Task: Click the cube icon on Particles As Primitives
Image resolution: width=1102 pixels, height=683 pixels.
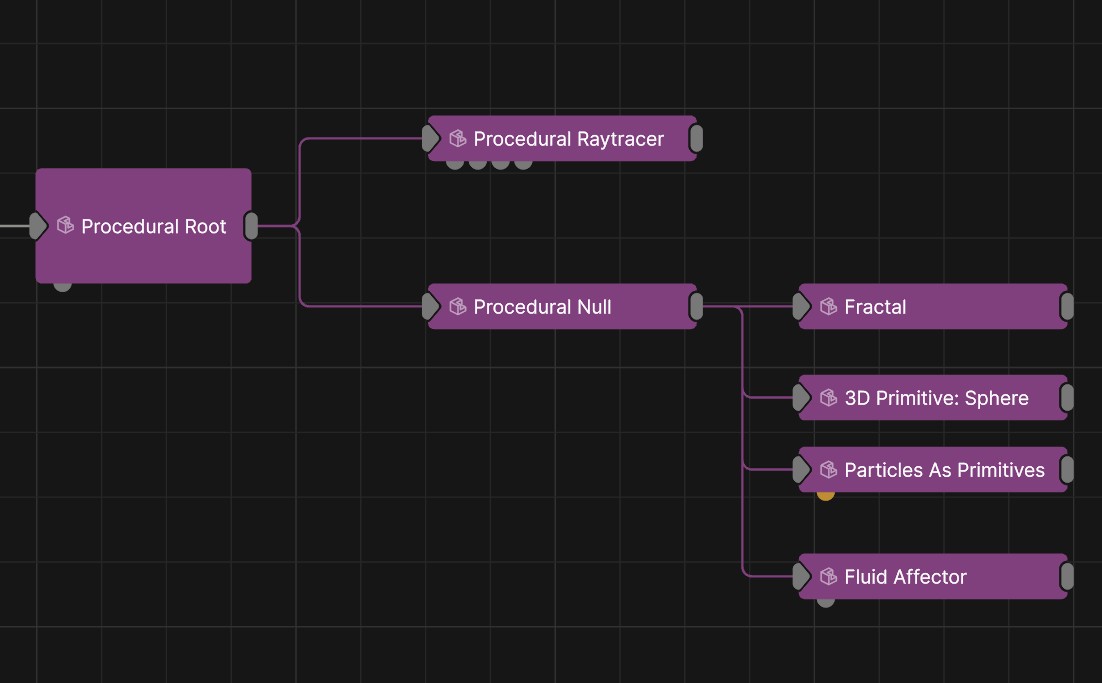Action: (828, 470)
